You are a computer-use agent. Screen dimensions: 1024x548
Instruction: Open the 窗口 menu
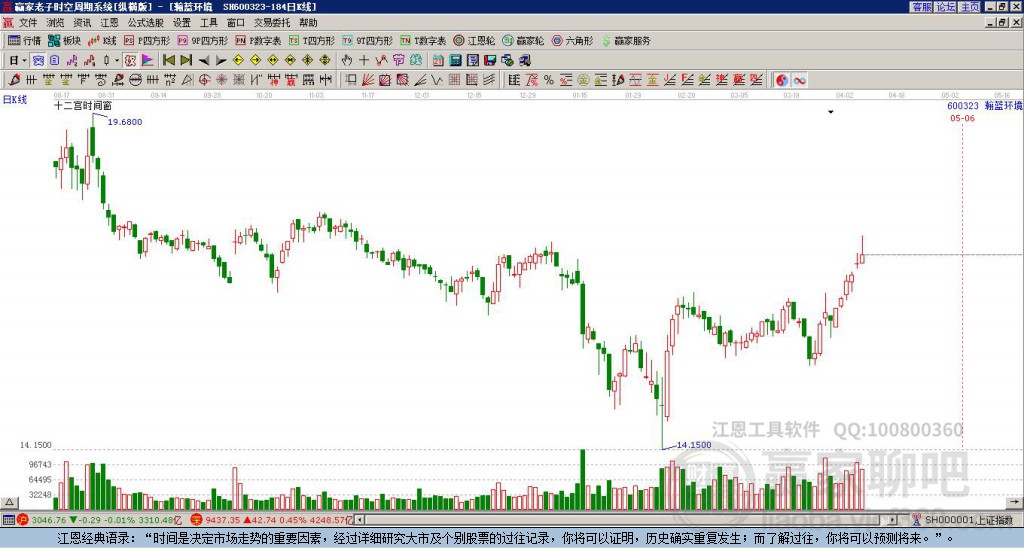236,23
